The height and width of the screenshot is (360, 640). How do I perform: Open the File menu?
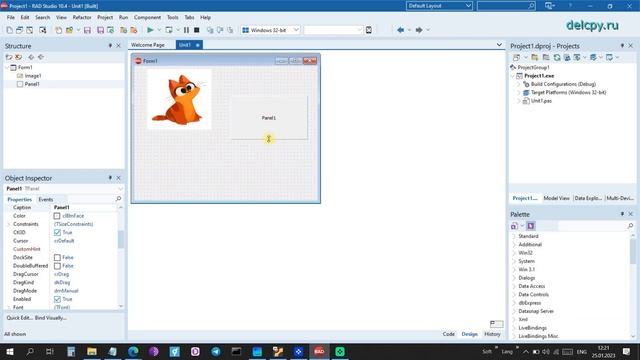tap(11, 18)
